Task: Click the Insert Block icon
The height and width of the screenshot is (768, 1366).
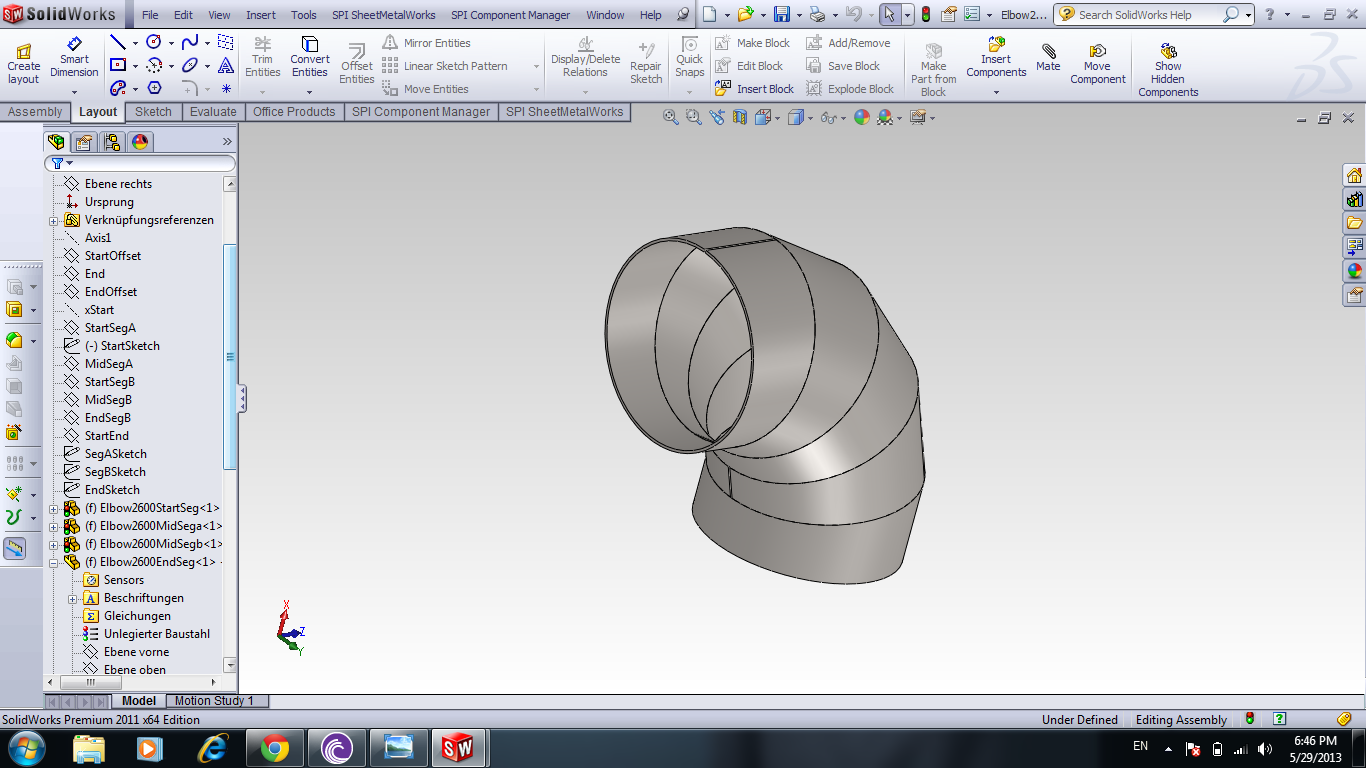Action: pos(723,89)
